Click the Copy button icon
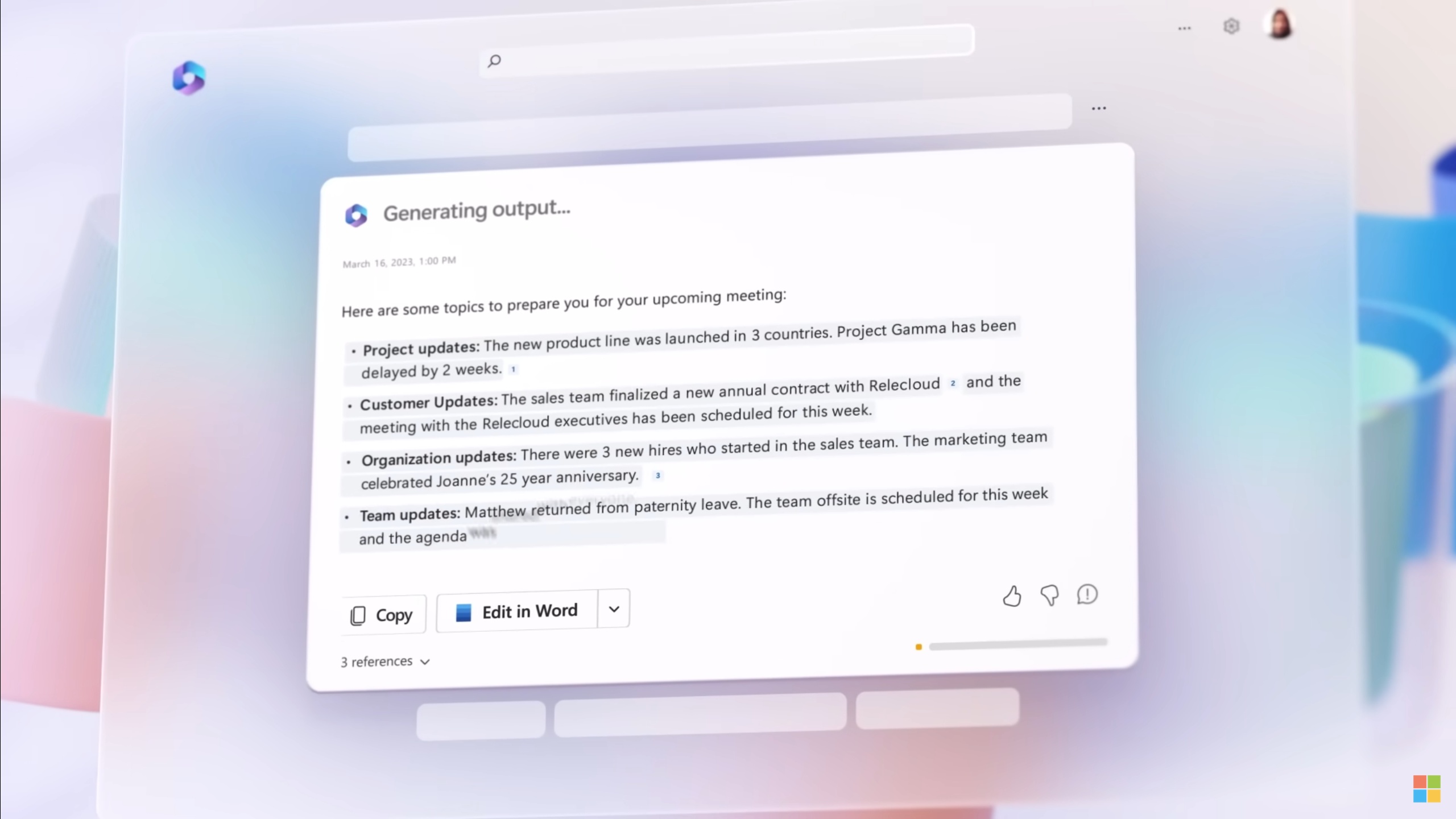 coord(357,614)
